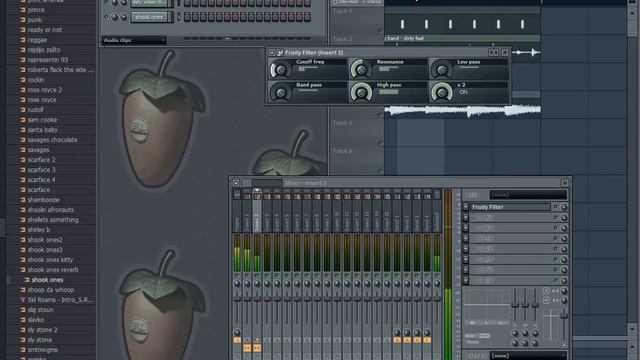Select 'shook ones' sample in browser
This screenshot has width=640, height=360.
tap(47, 280)
